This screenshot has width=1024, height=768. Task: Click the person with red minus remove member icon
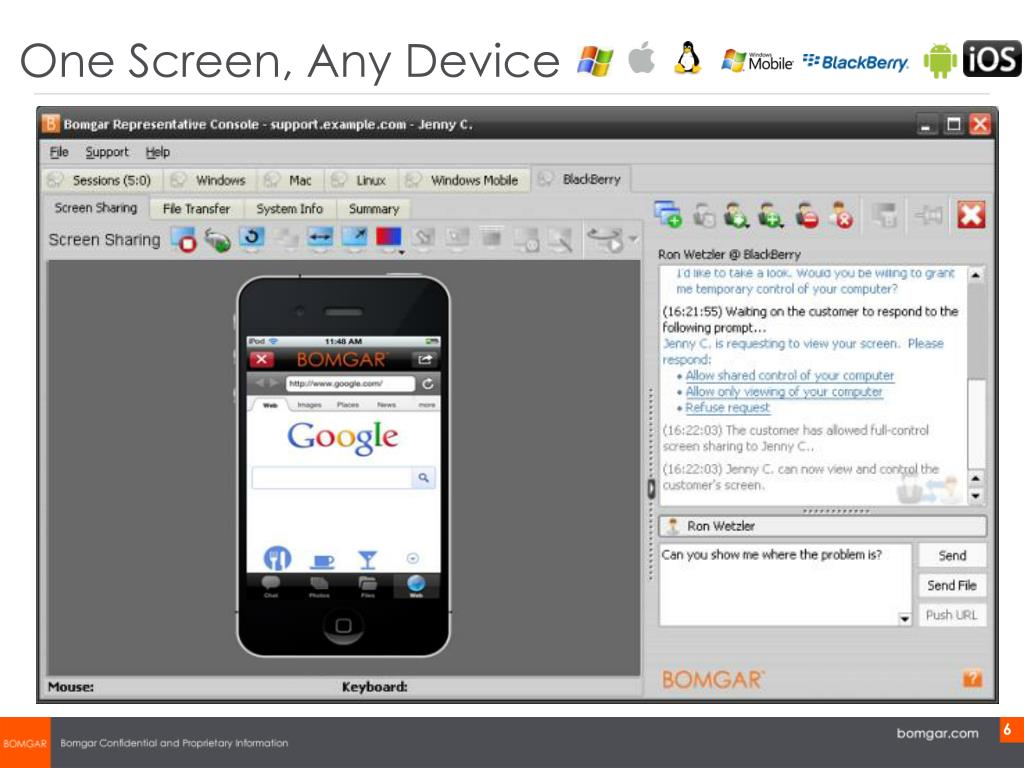coord(807,214)
